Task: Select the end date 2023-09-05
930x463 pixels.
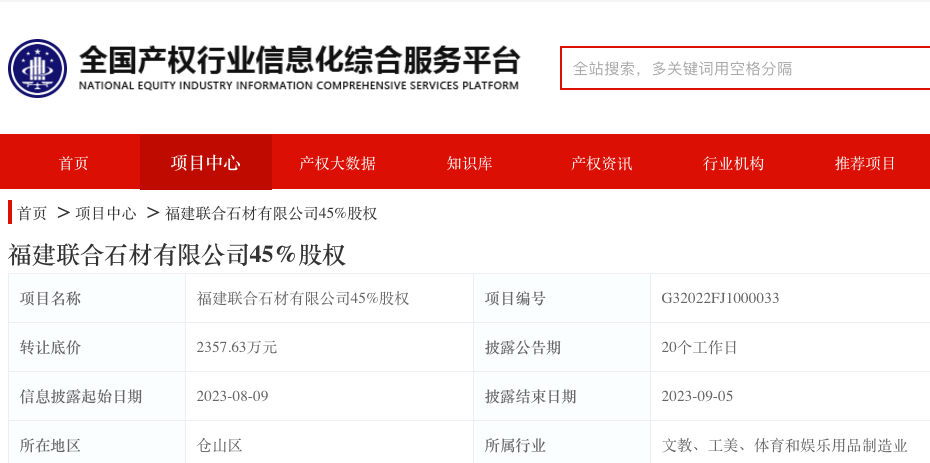Action: [698, 396]
